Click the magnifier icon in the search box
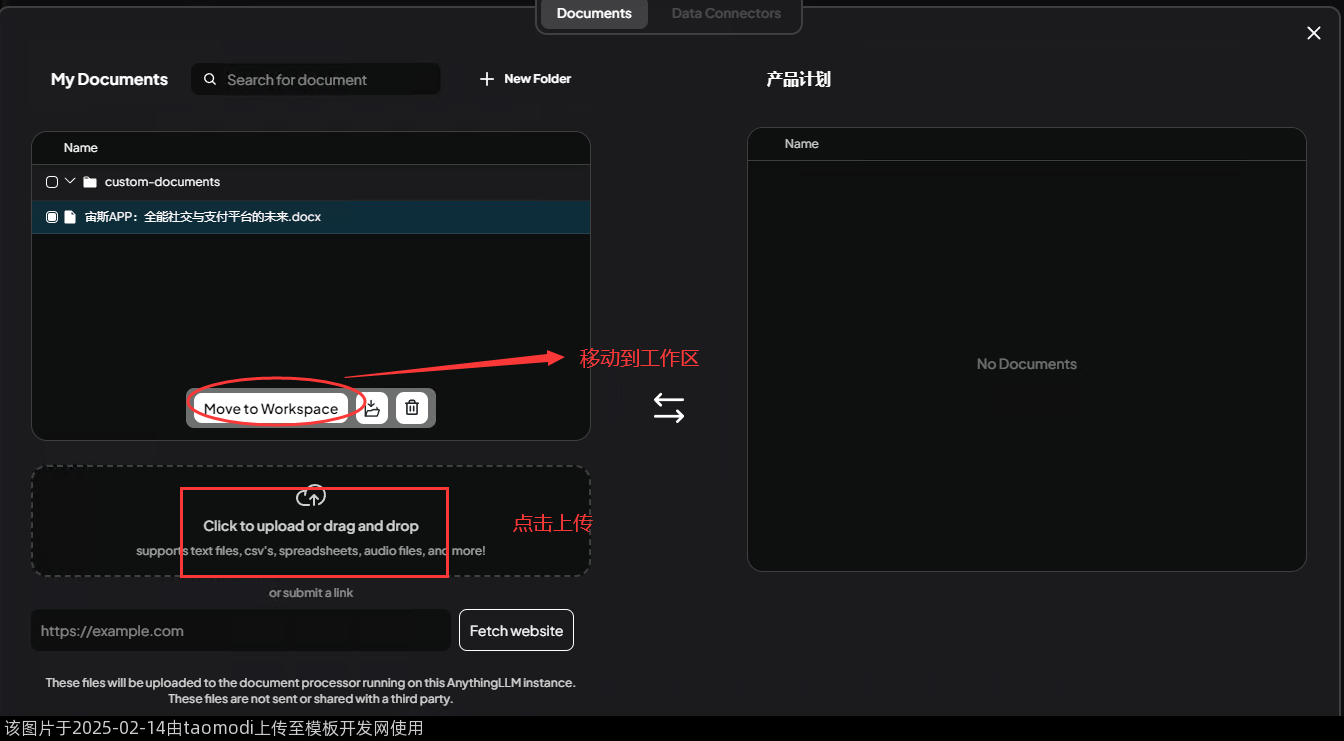1344x741 pixels. [x=210, y=80]
